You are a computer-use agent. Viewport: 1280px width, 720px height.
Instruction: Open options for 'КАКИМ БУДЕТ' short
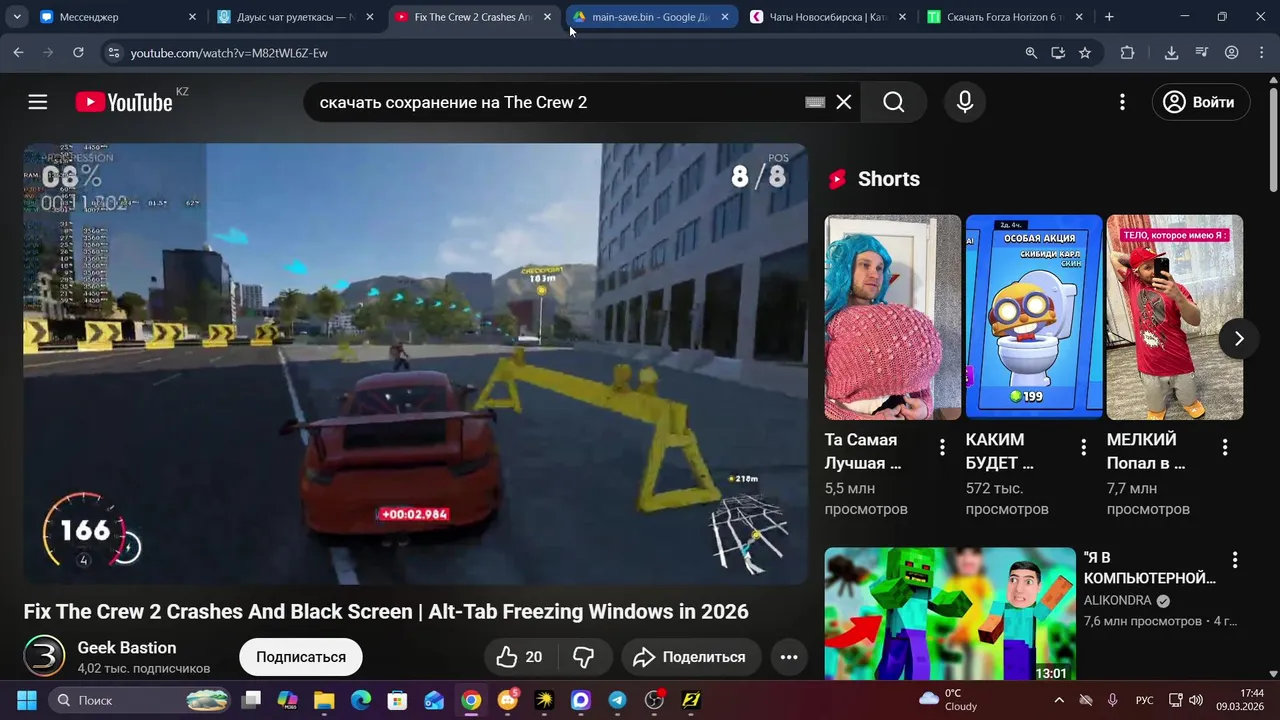coord(1083,448)
